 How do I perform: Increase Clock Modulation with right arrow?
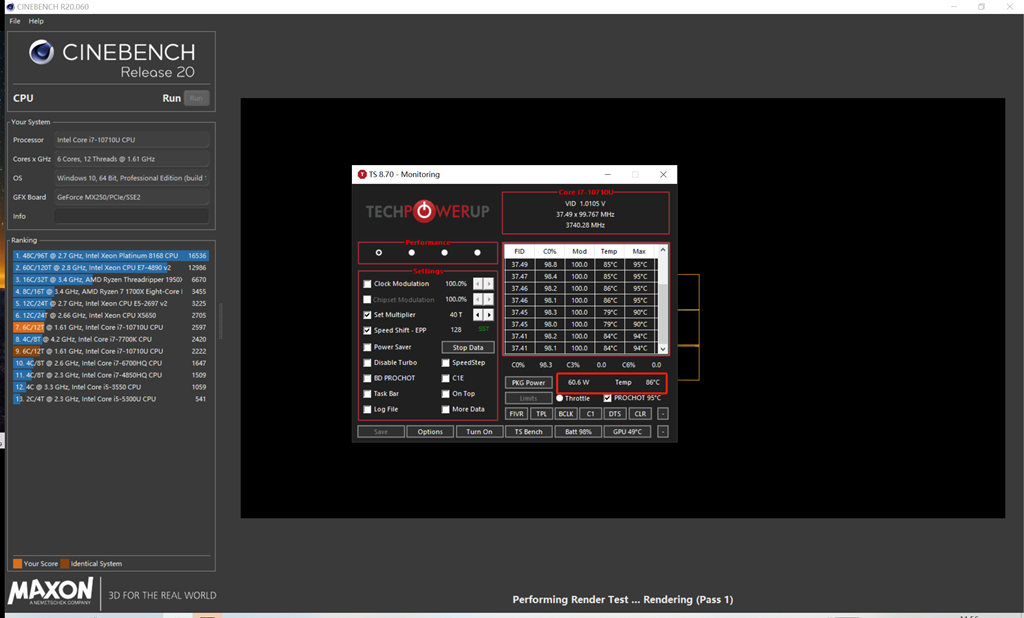pyautogui.click(x=488, y=284)
